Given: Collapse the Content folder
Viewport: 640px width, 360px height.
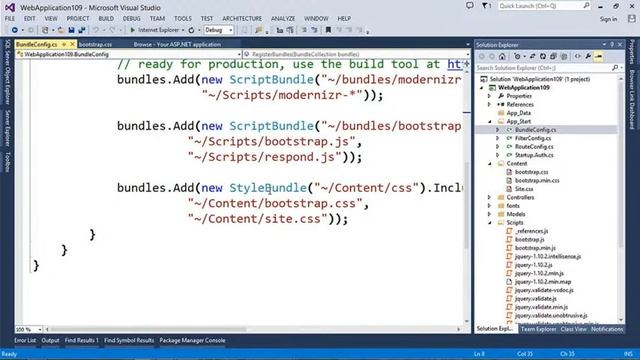Looking at the screenshot, I should [x=490, y=164].
